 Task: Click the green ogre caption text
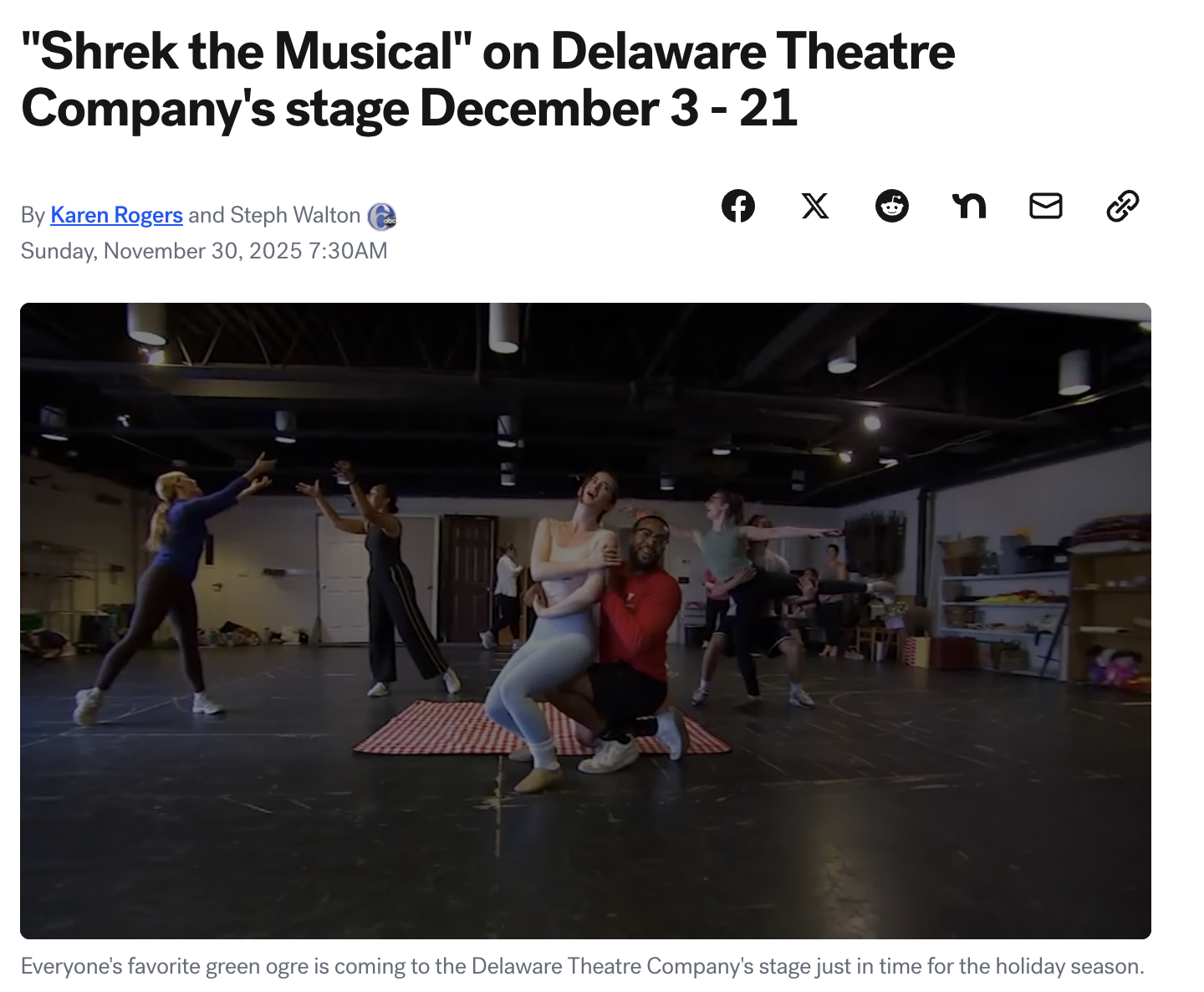[582, 966]
